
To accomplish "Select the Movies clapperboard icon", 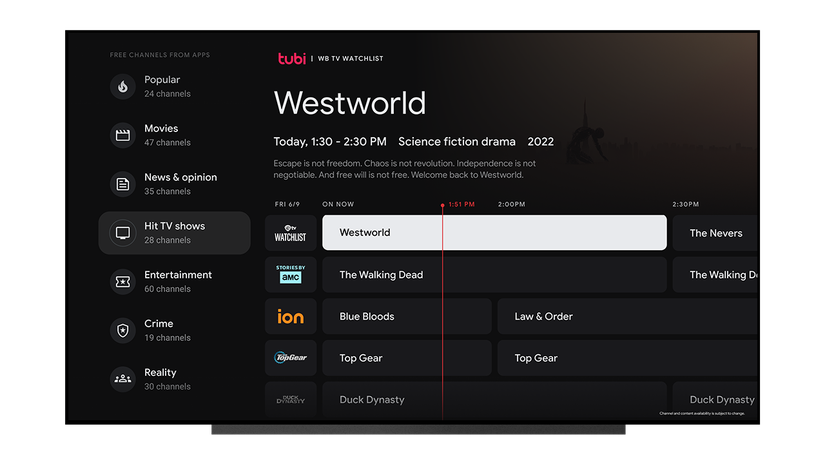I will 123,135.
